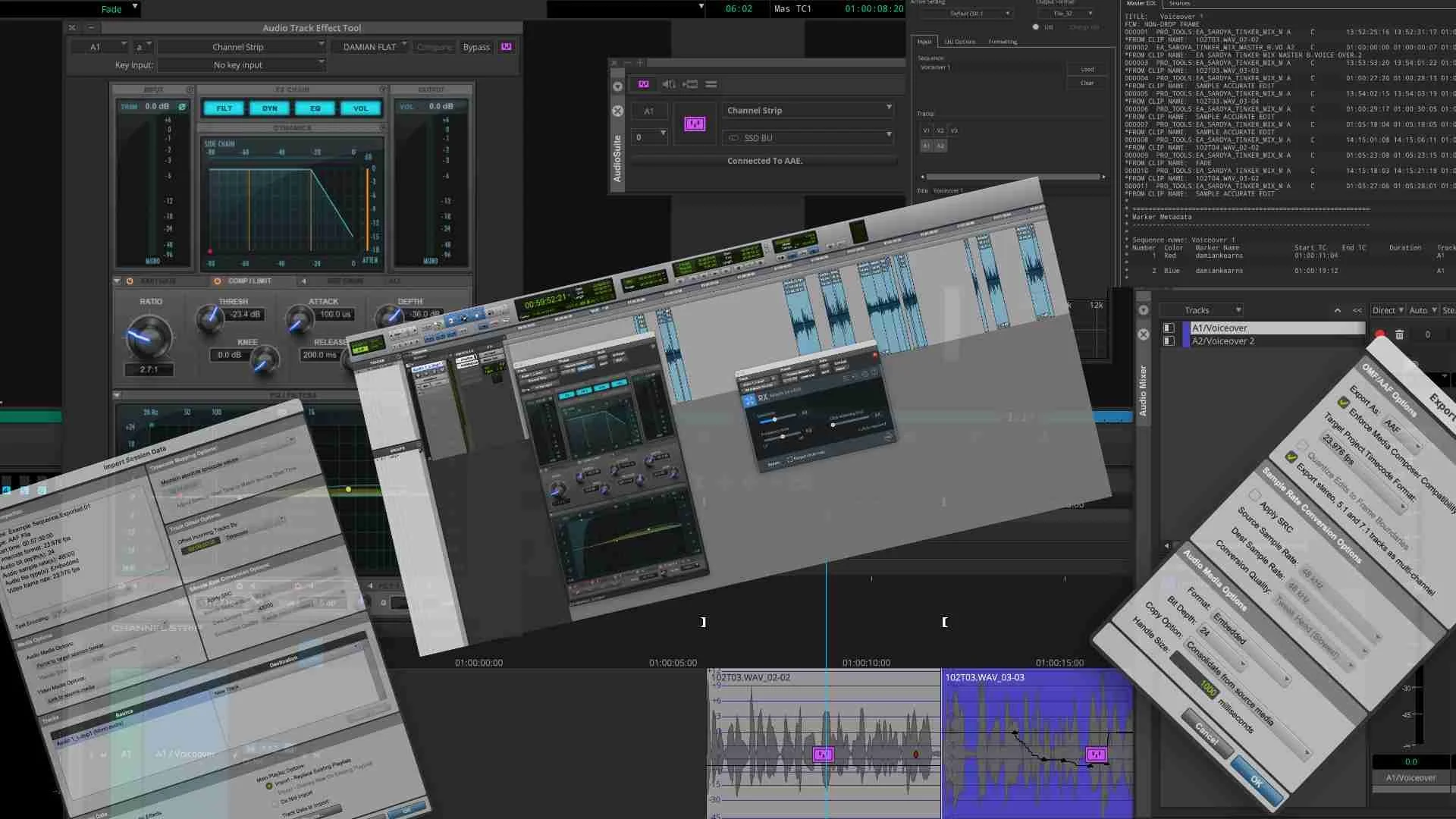1456x819 pixels.
Task: Open AudioSuite hamburger menu icon
Action: [x=711, y=84]
